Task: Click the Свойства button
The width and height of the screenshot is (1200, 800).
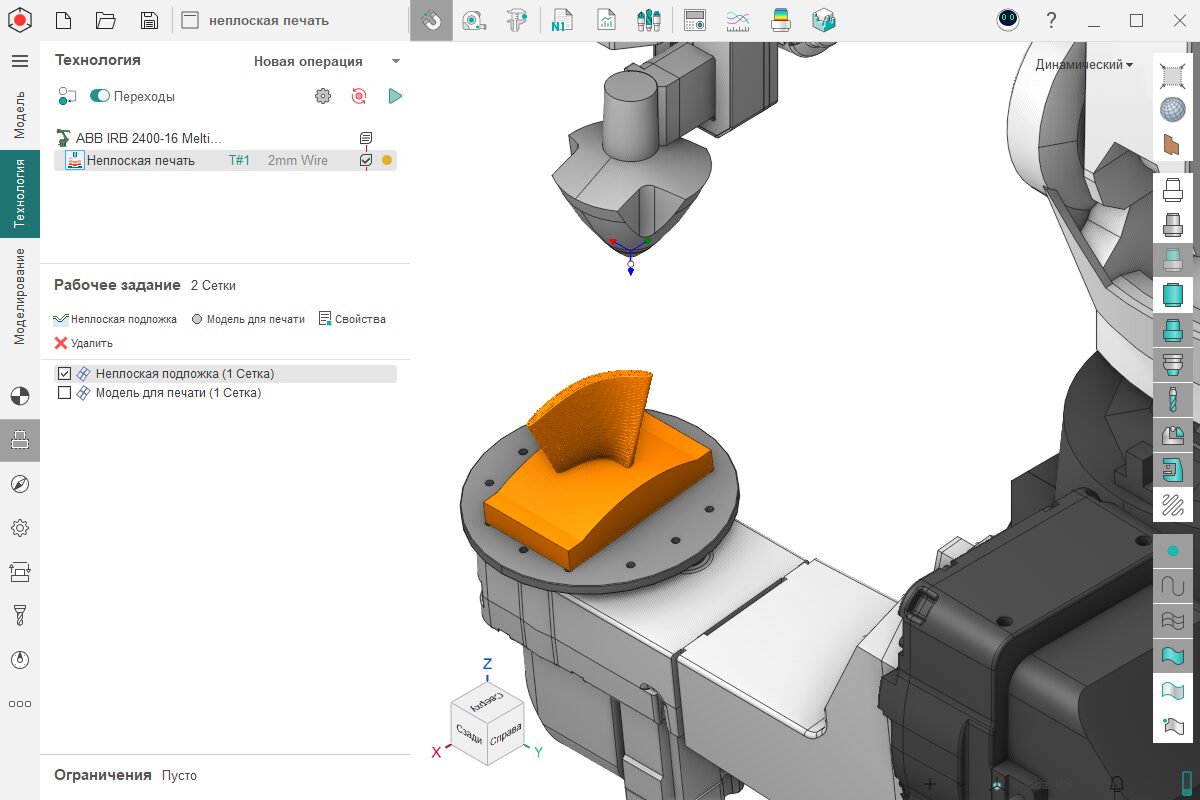Action: (352, 319)
